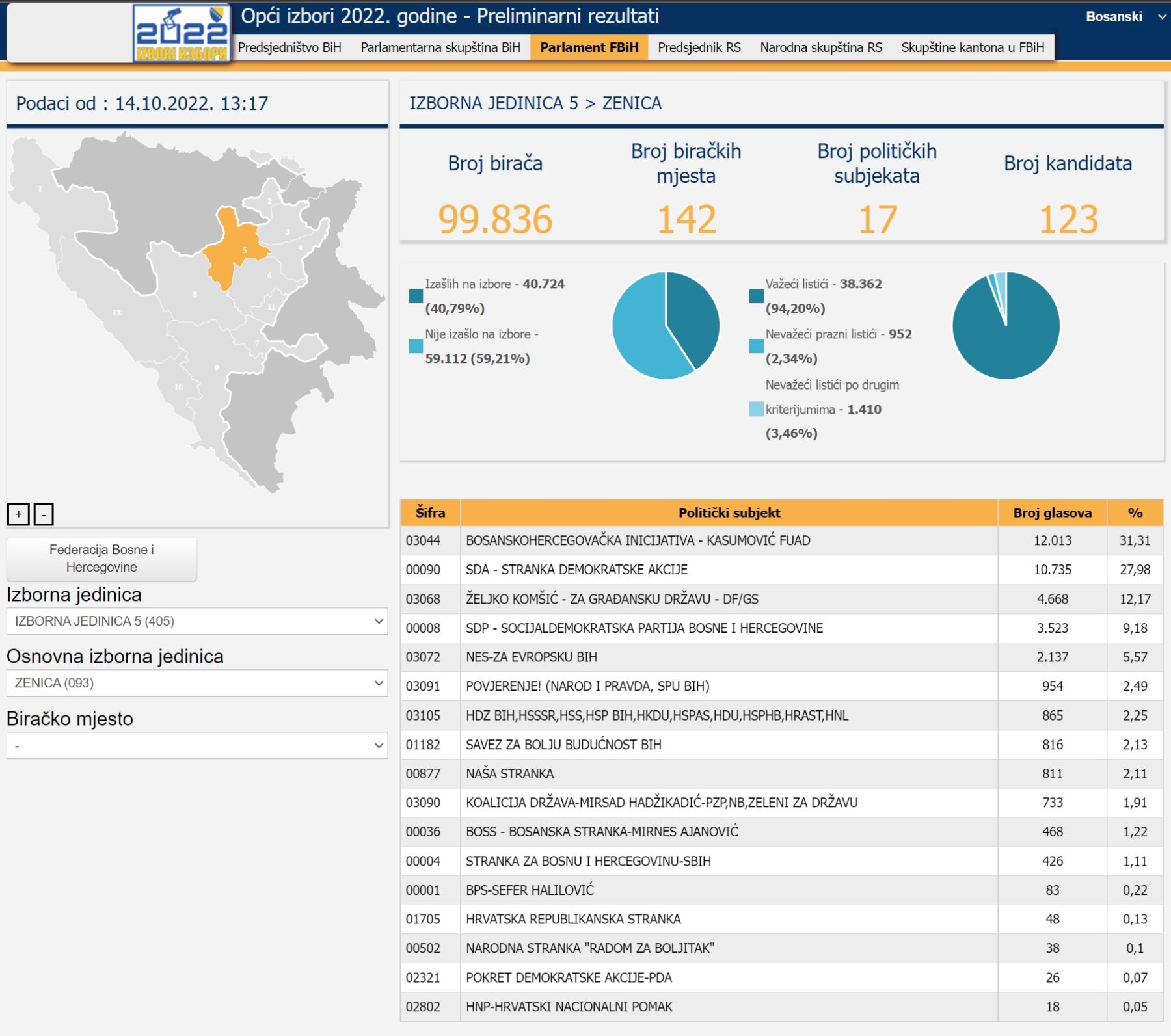Click the Federacija Bosne i Hercegovine button
The image size is (1171, 1036).
coord(101,559)
